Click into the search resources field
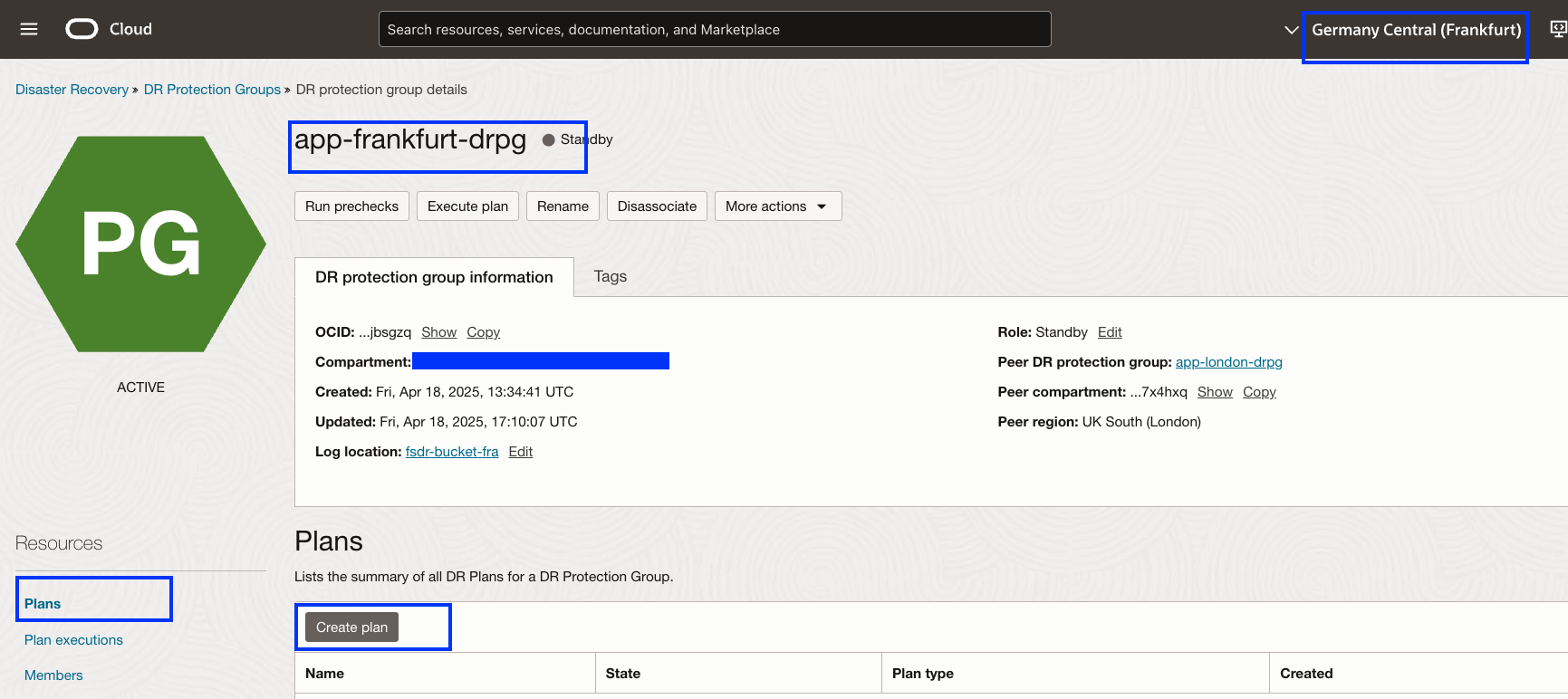The width and height of the screenshot is (1568, 699). pos(715,29)
